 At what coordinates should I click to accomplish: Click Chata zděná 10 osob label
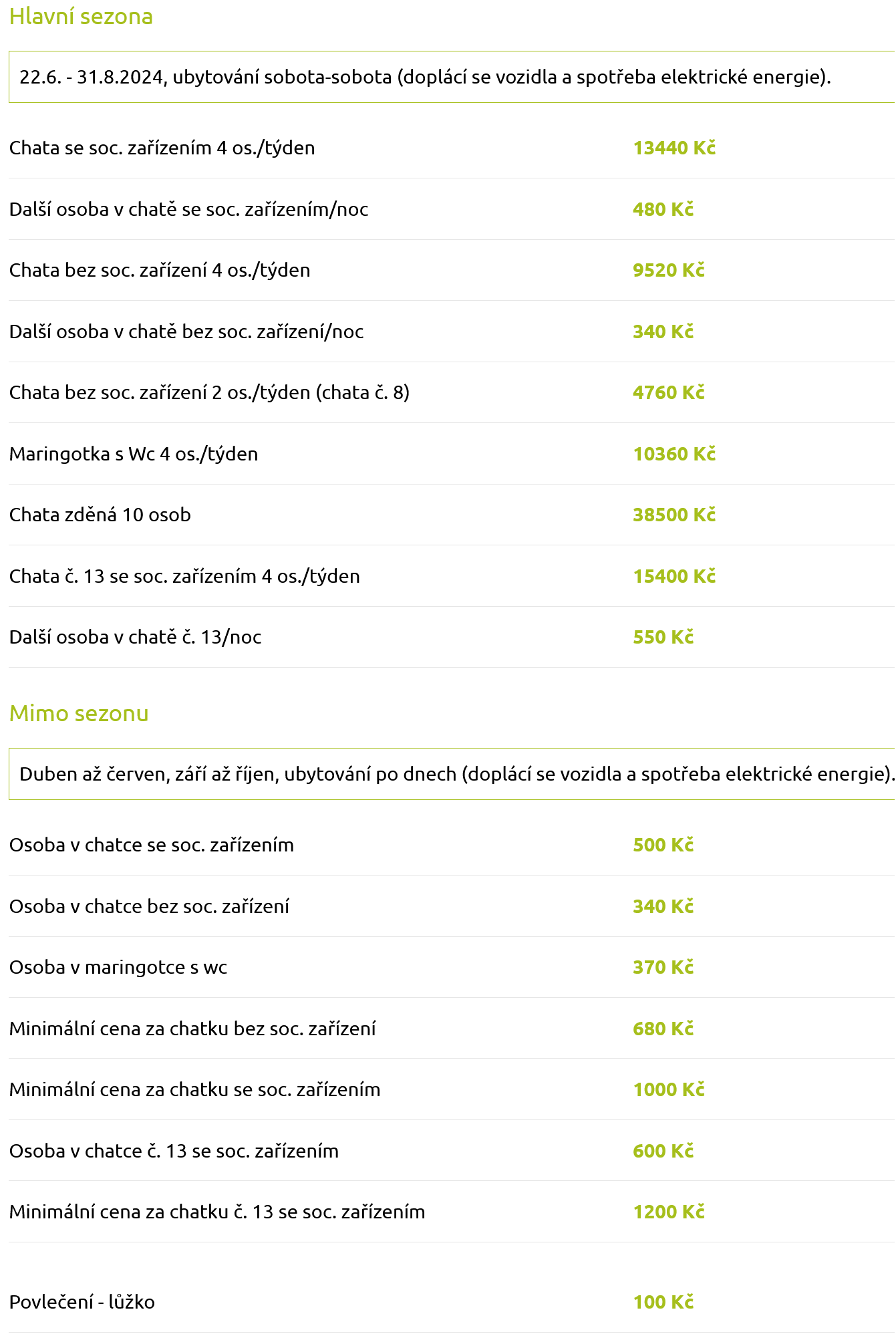coord(100,515)
